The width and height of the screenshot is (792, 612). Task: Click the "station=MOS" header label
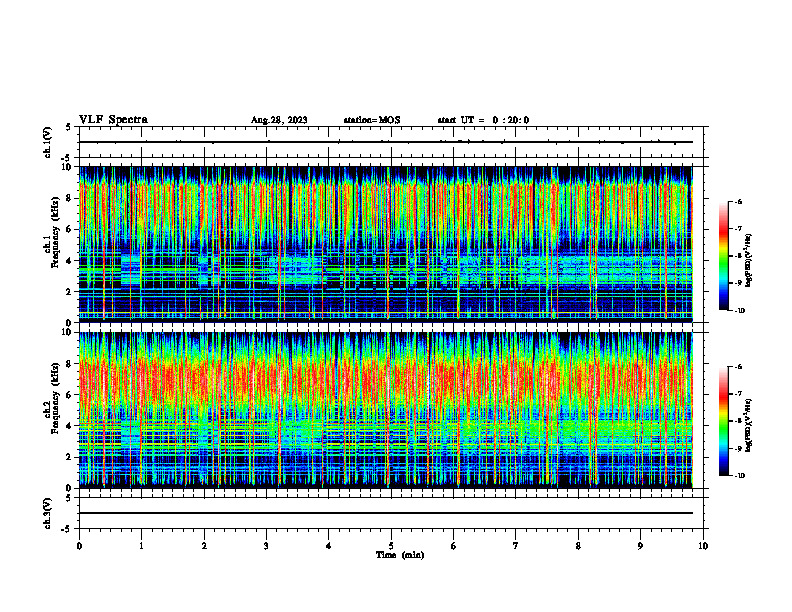pyautogui.click(x=372, y=120)
